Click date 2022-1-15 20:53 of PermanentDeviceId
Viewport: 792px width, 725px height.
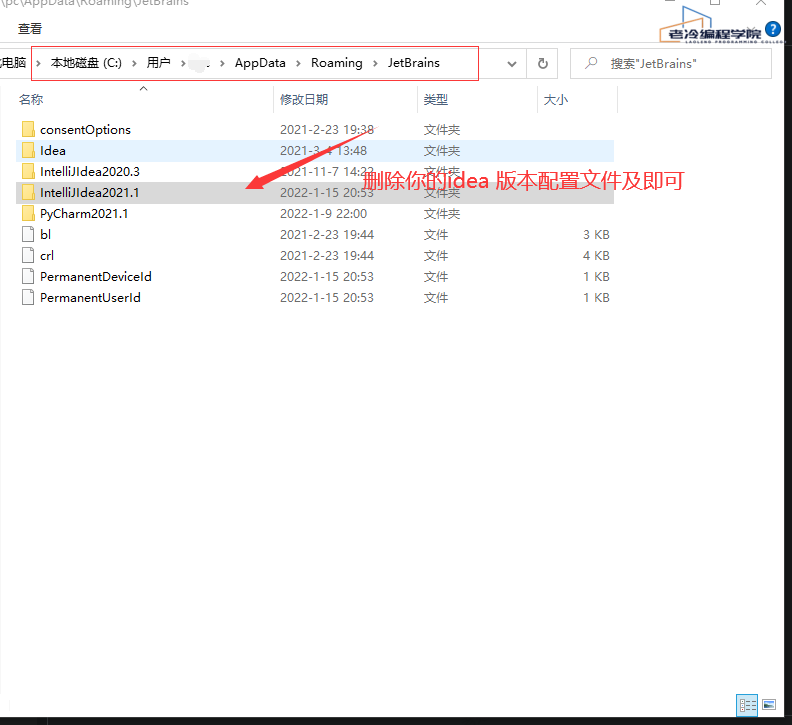pos(327,277)
